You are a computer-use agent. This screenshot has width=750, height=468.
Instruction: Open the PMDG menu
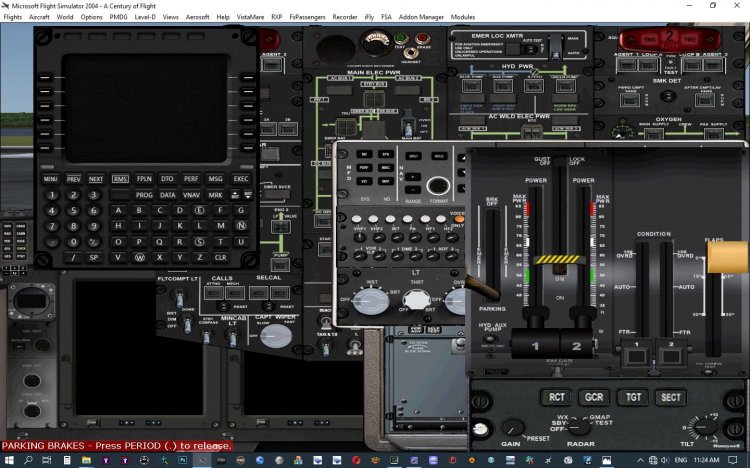[118, 17]
